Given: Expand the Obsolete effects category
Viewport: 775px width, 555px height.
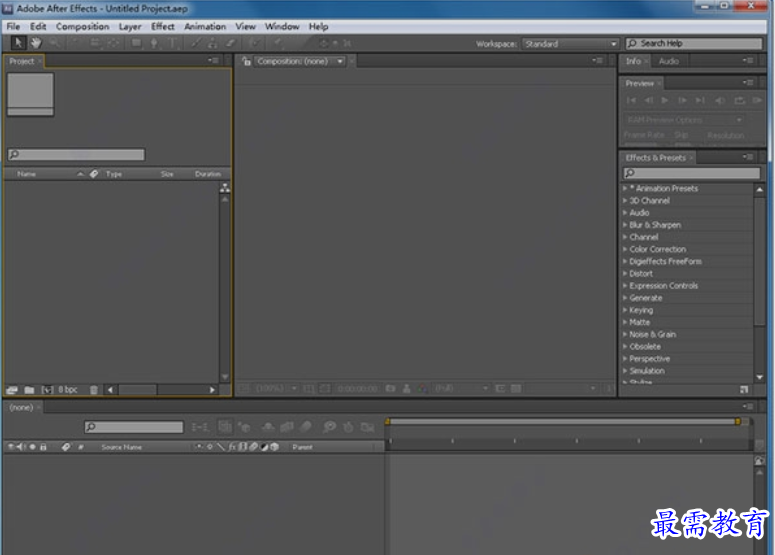Looking at the screenshot, I should pos(625,346).
